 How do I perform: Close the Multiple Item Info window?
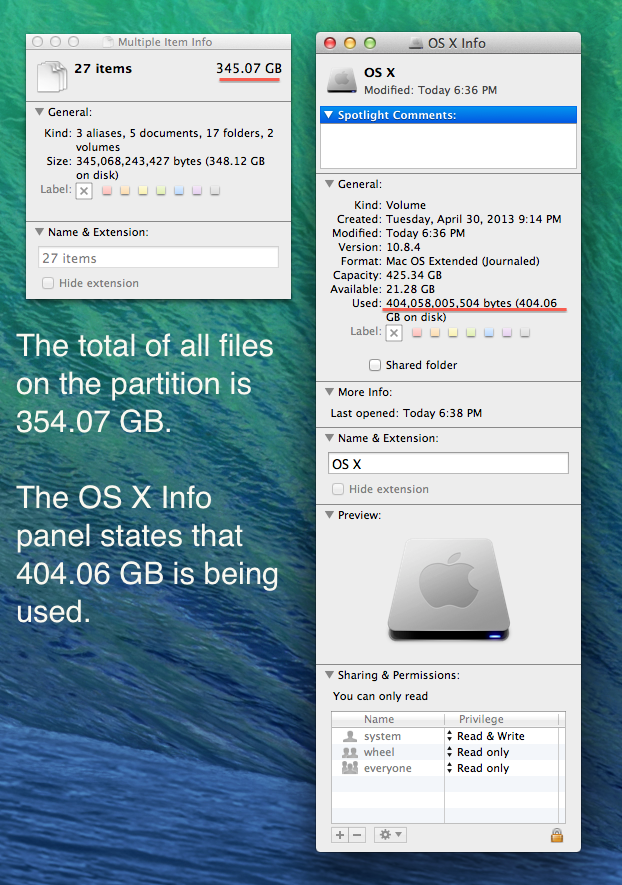coord(37,42)
